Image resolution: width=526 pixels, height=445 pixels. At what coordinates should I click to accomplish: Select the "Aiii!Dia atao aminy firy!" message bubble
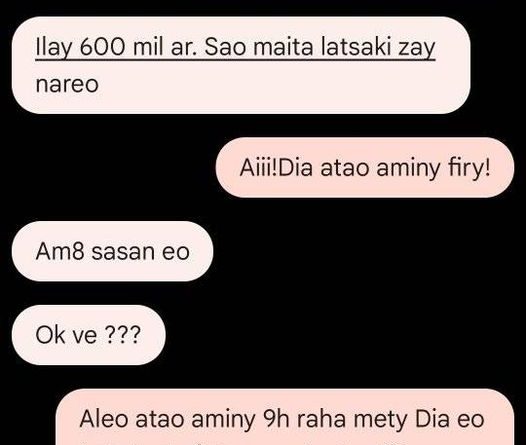pyautogui.click(x=365, y=167)
